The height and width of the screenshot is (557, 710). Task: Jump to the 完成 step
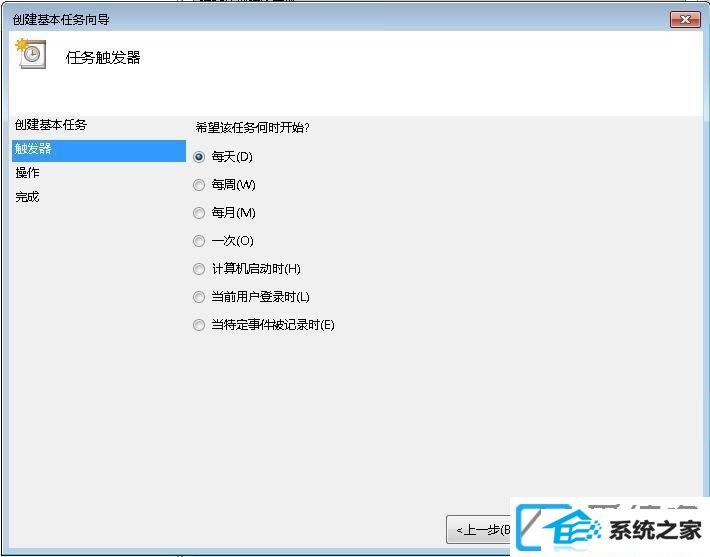click(x=27, y=197)
